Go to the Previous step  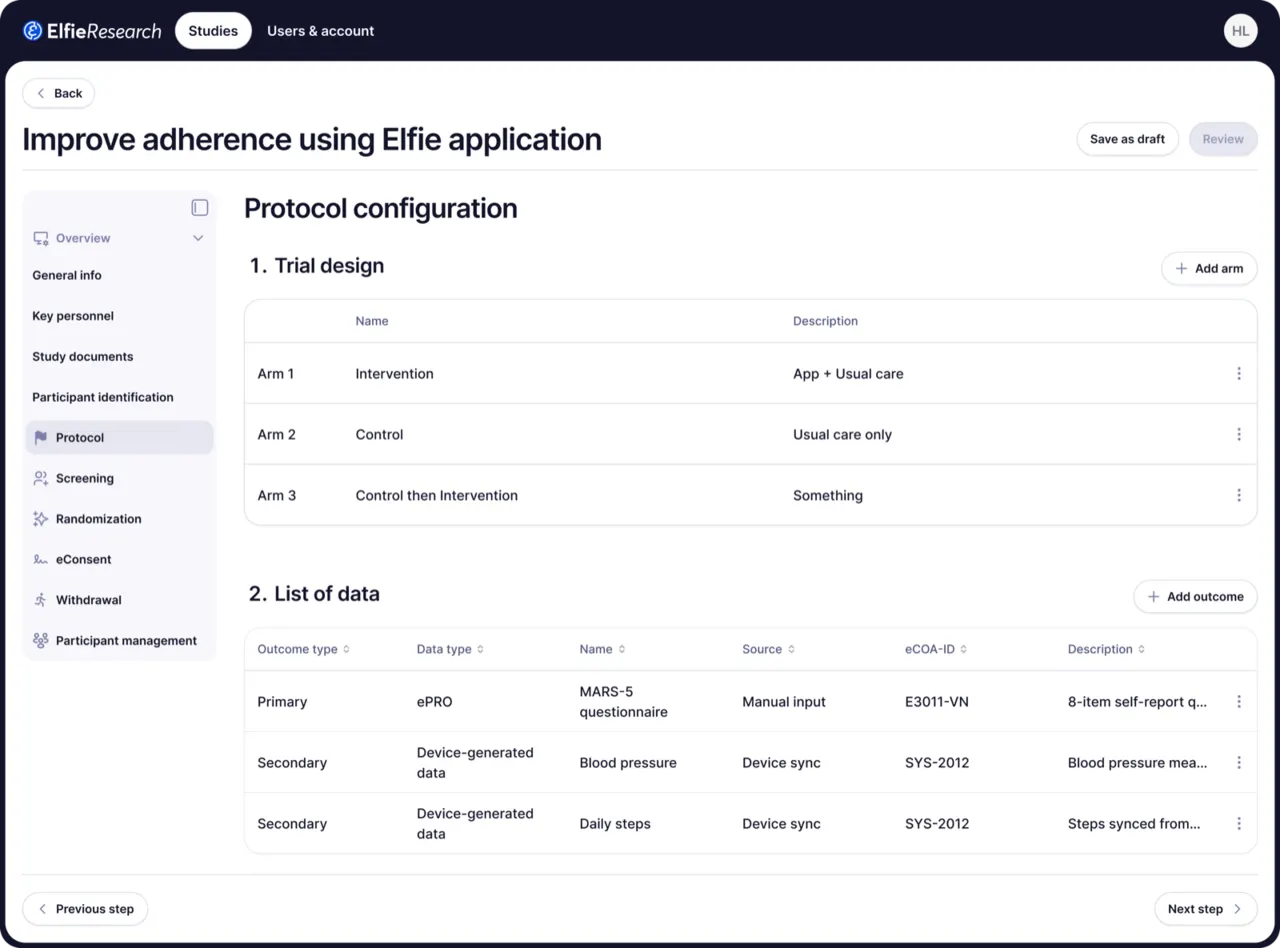[x=85, y=909]
